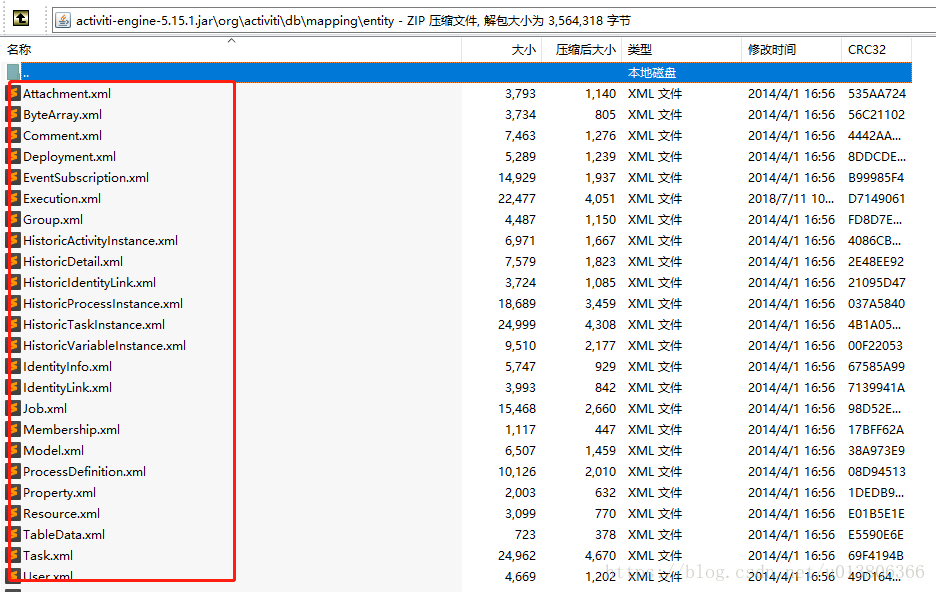936x592 pixels.
Task: Click the modified time 2018/7/11 of Execution.xml
Action: click(791, 199)
